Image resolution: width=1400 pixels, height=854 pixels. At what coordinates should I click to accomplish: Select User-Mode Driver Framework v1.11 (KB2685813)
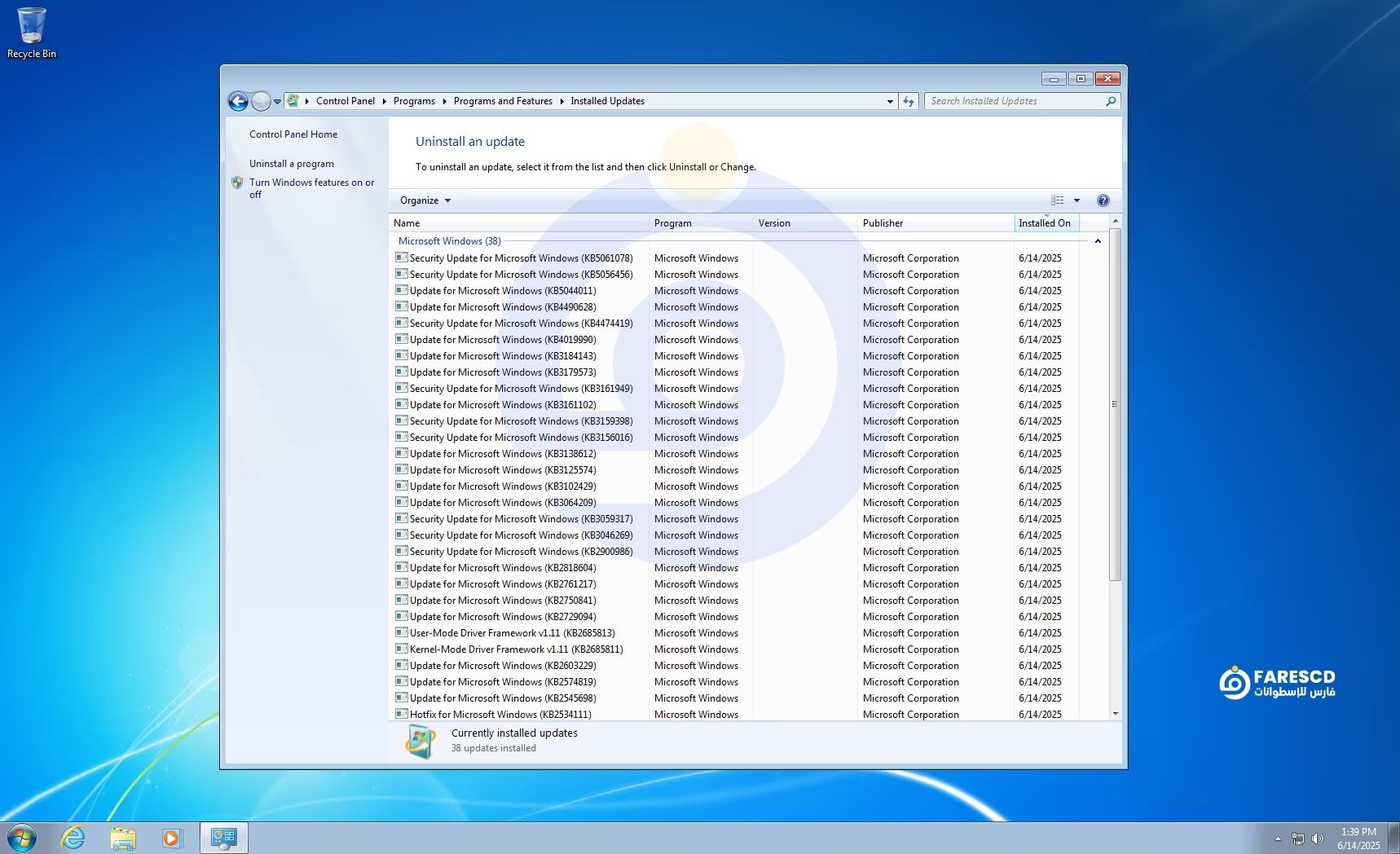(x=513, y=633)
